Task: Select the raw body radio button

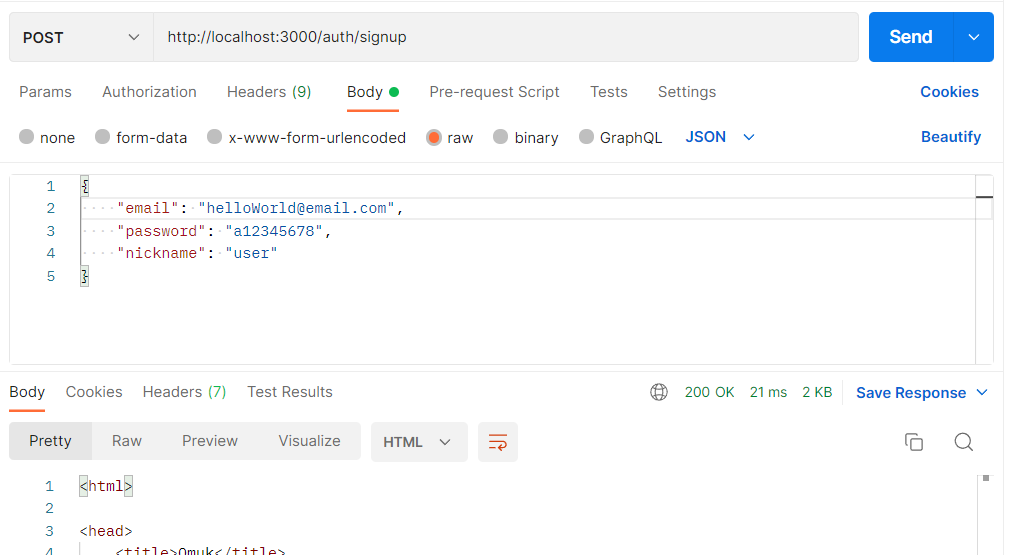Action: tap(434, 137)
